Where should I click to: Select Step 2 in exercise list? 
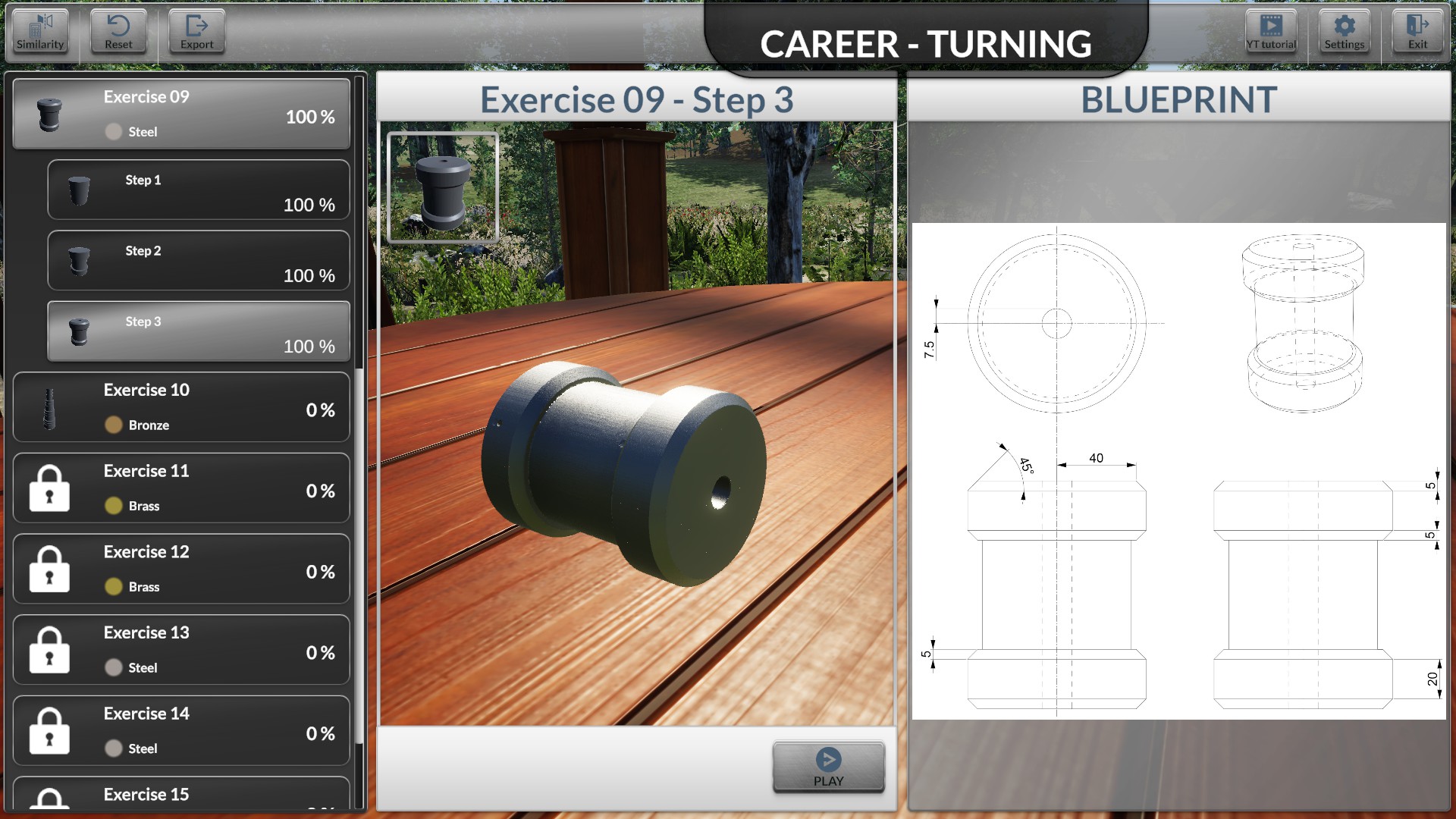[x=198, y=261]
